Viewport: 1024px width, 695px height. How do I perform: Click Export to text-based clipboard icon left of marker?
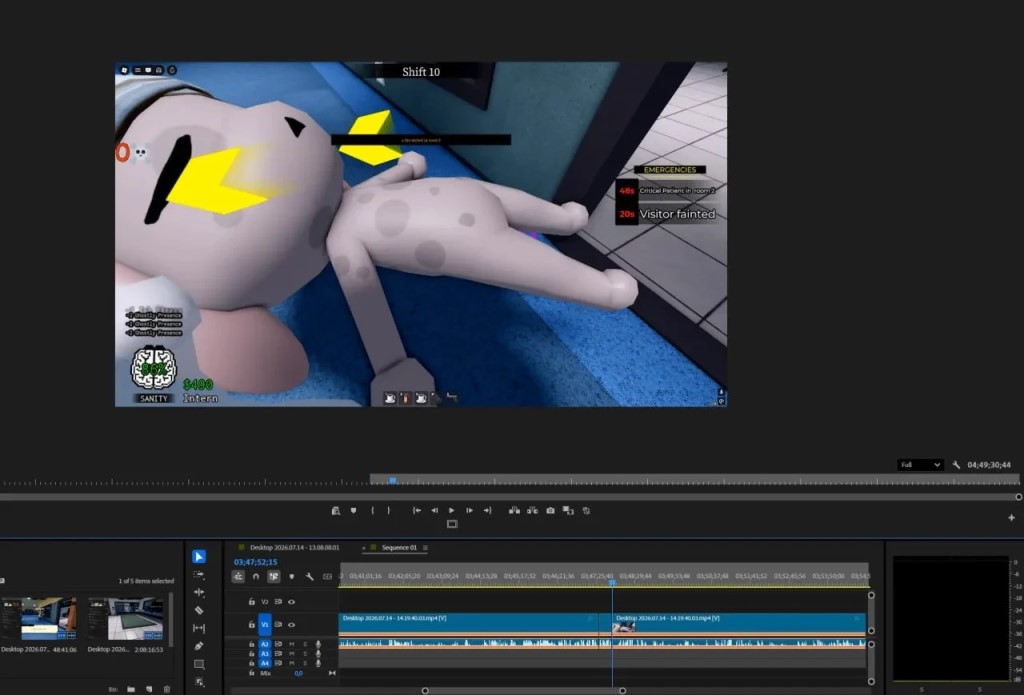pyautogui.click(x=336, y=511)
